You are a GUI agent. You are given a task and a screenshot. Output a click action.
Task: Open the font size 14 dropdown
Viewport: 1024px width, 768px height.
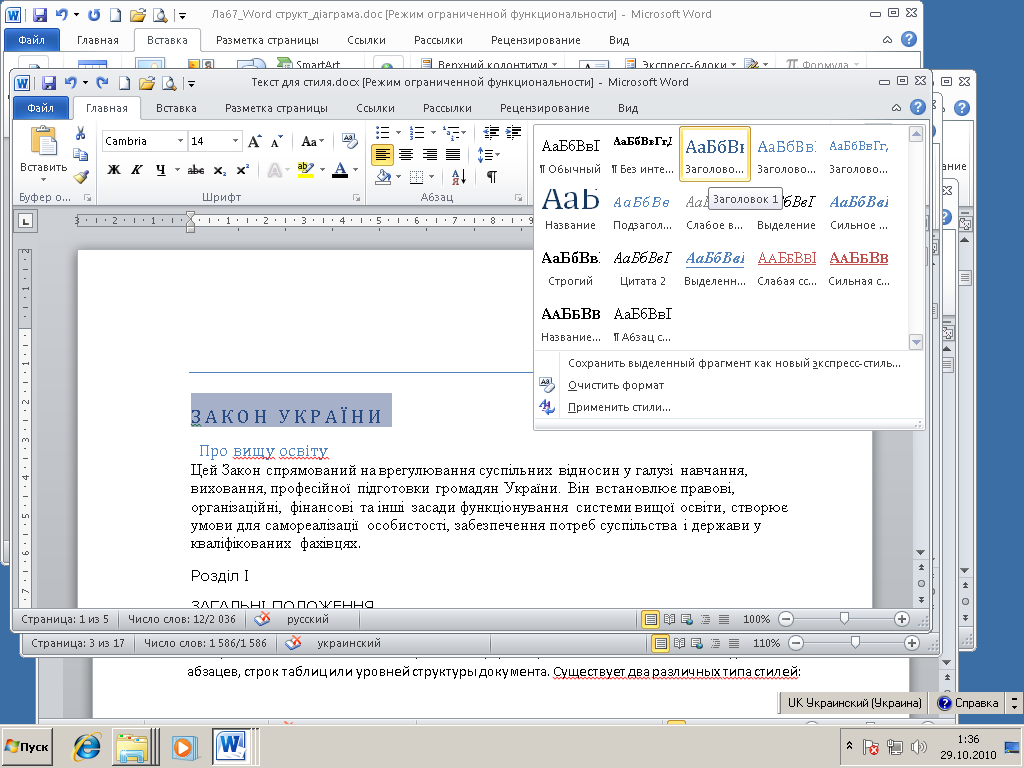point(235,141)
